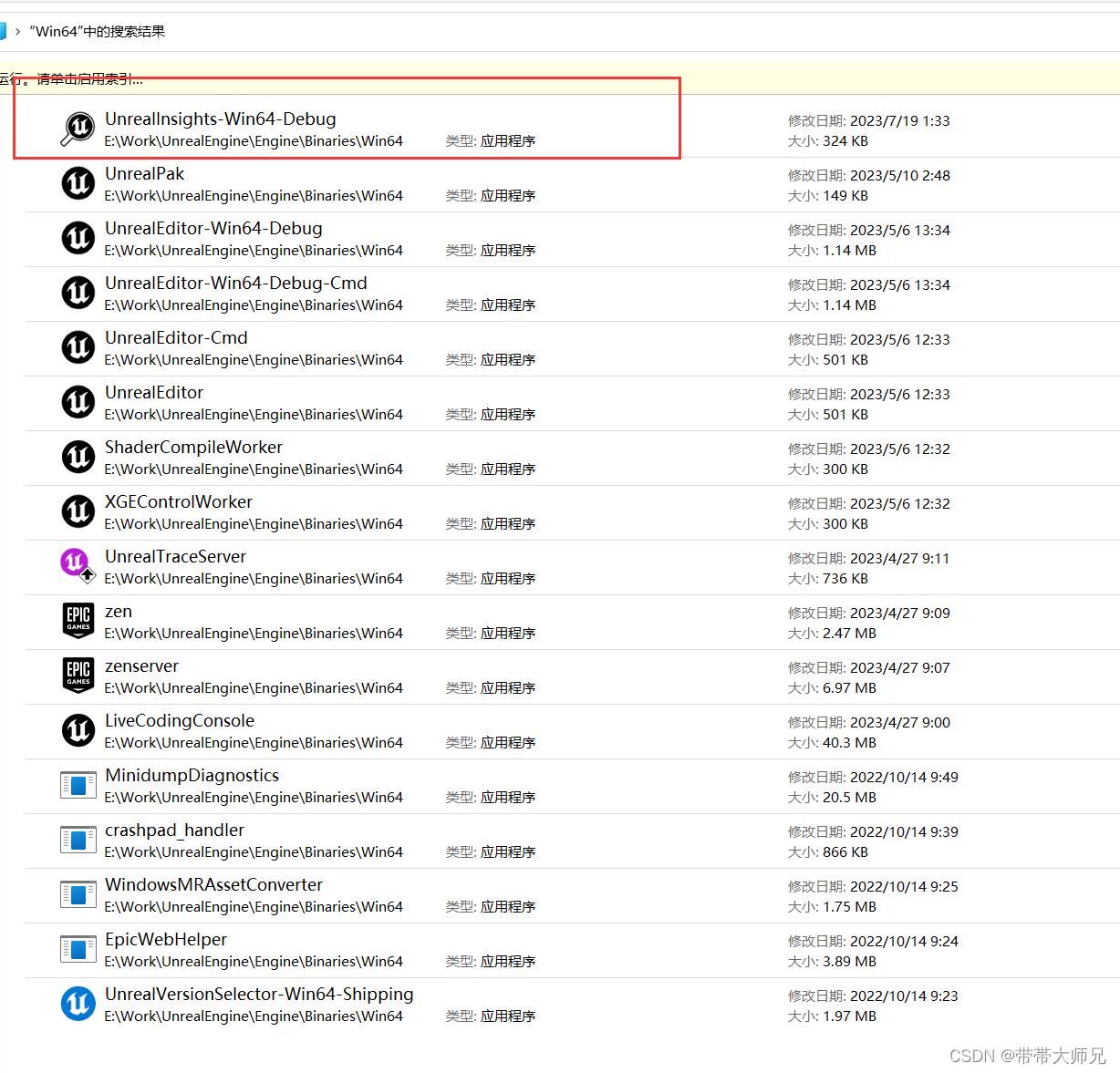Click the blue UnrealVersionSelector-Win64-Shipping icon
Image resolution: width=1120 pixels, height=1073 pixels.
pos(78,1004)
